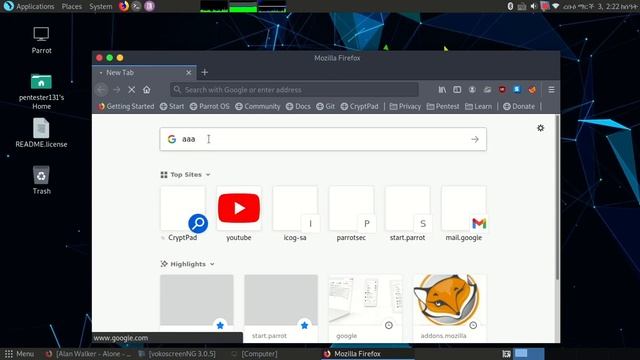The image size is (640, 360).
Task: Open the Menu button in bottom panel
Action: 19,354
